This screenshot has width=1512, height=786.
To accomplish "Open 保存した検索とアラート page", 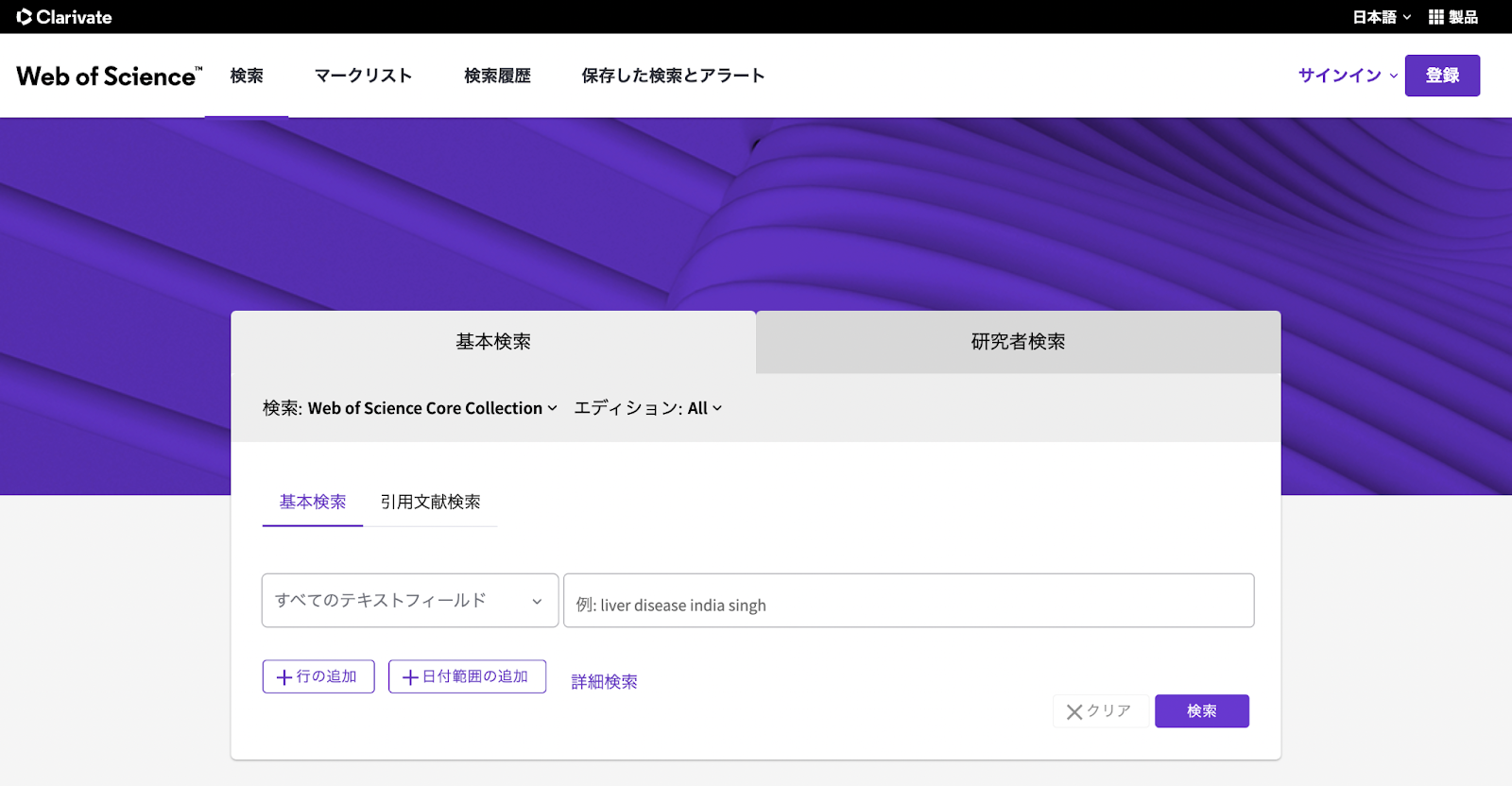I will click(x=673, y=76).
